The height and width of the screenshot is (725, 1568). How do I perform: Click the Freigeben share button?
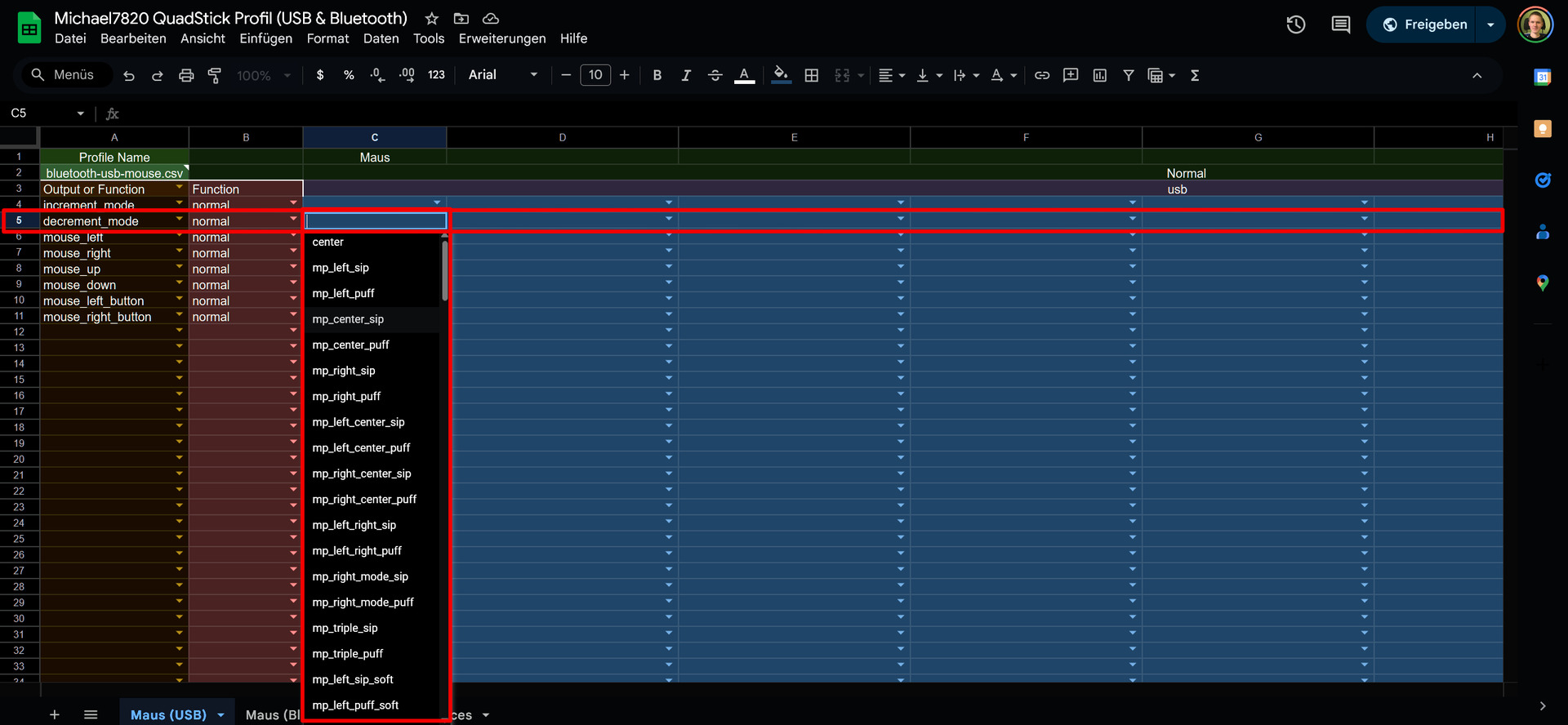point(1425,24)
